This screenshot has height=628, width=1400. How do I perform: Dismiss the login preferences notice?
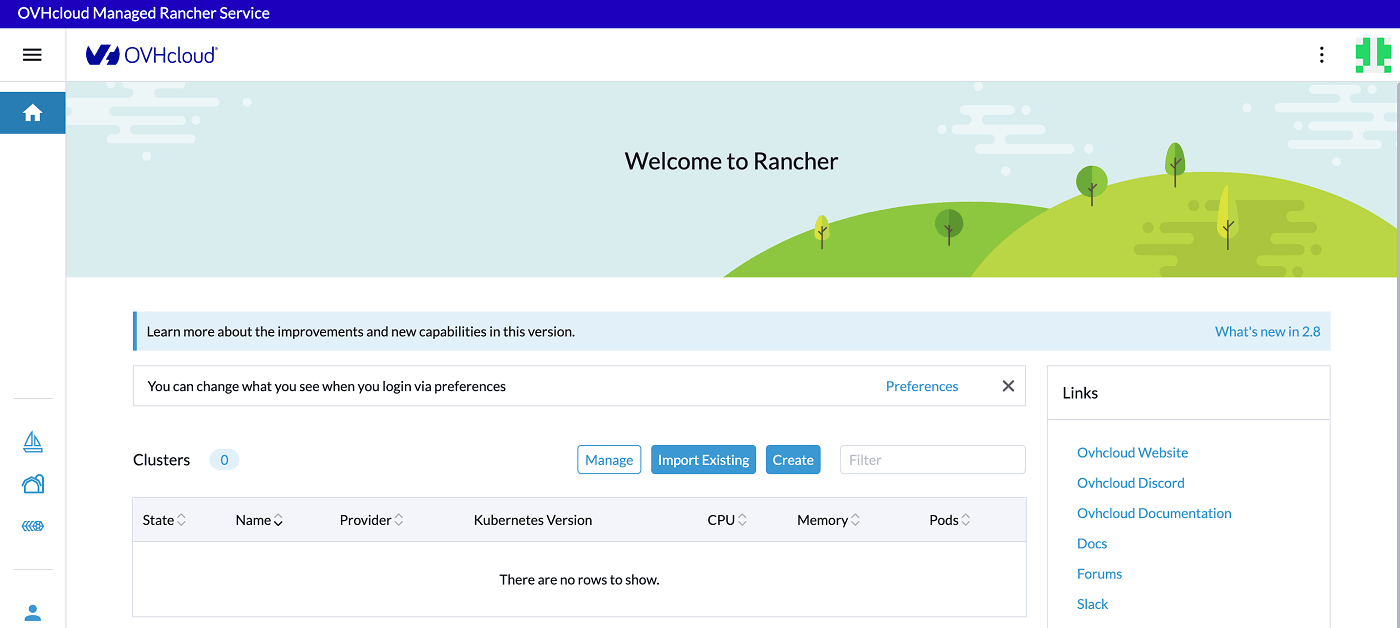[1008, 386]
